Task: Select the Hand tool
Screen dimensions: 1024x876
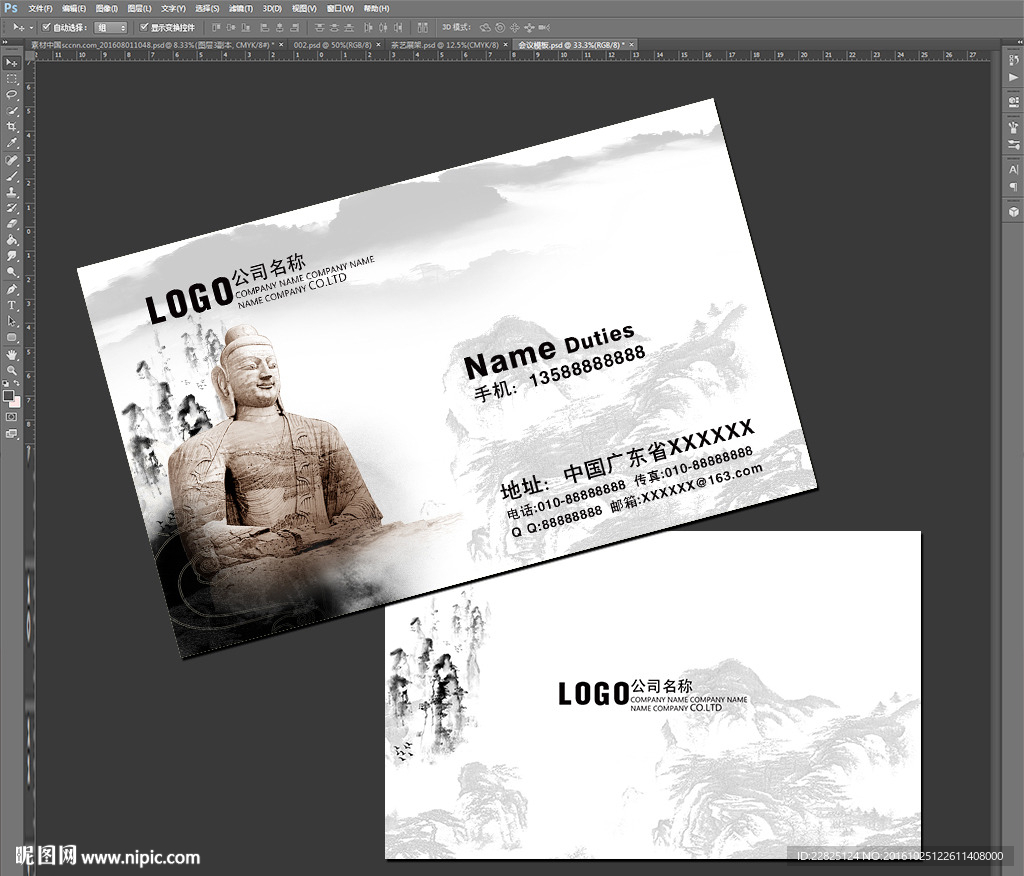Action: click(x=12, y=355)
